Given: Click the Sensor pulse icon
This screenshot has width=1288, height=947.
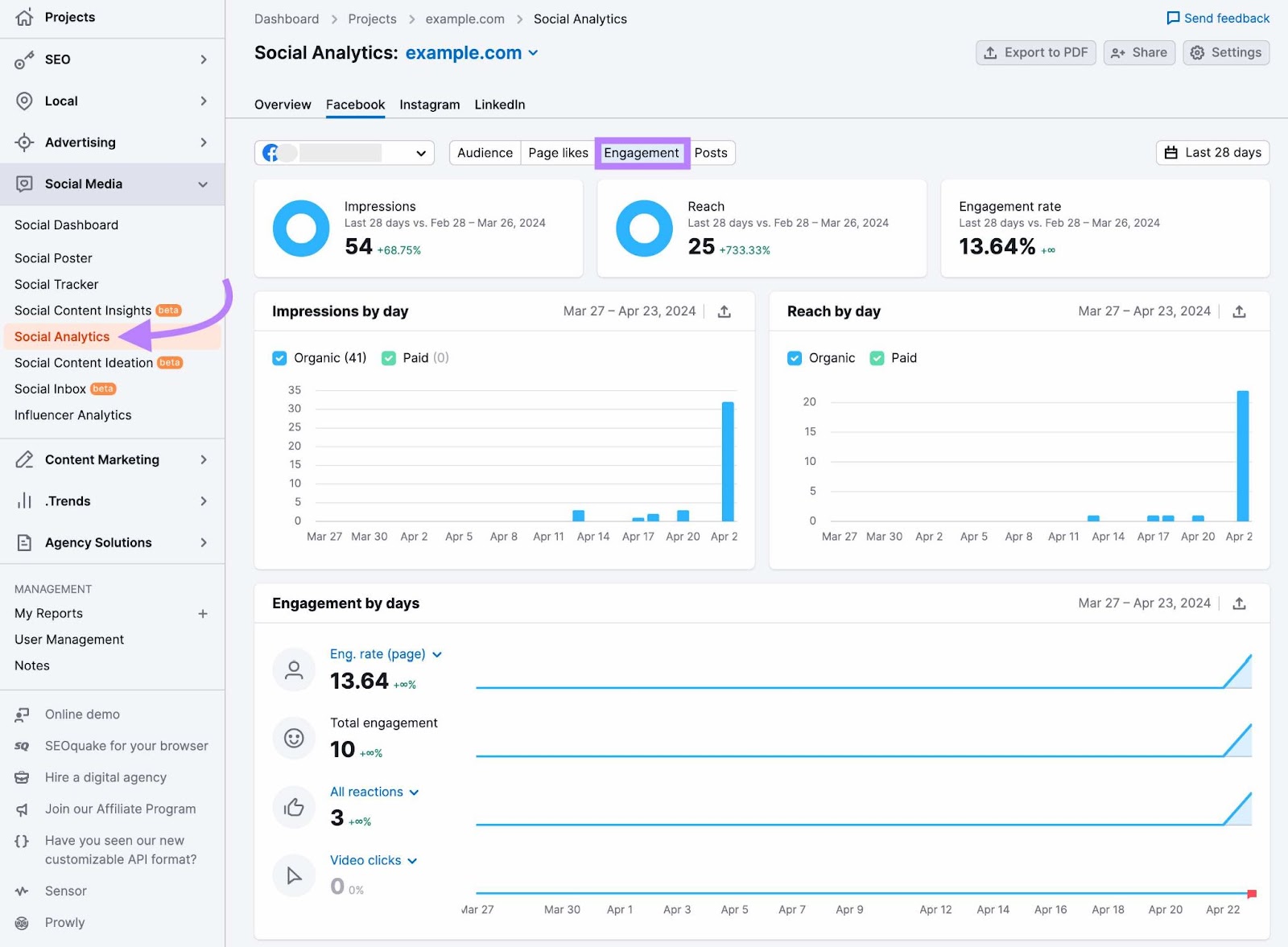Looking at the screenshot, I should click(23, 891).
